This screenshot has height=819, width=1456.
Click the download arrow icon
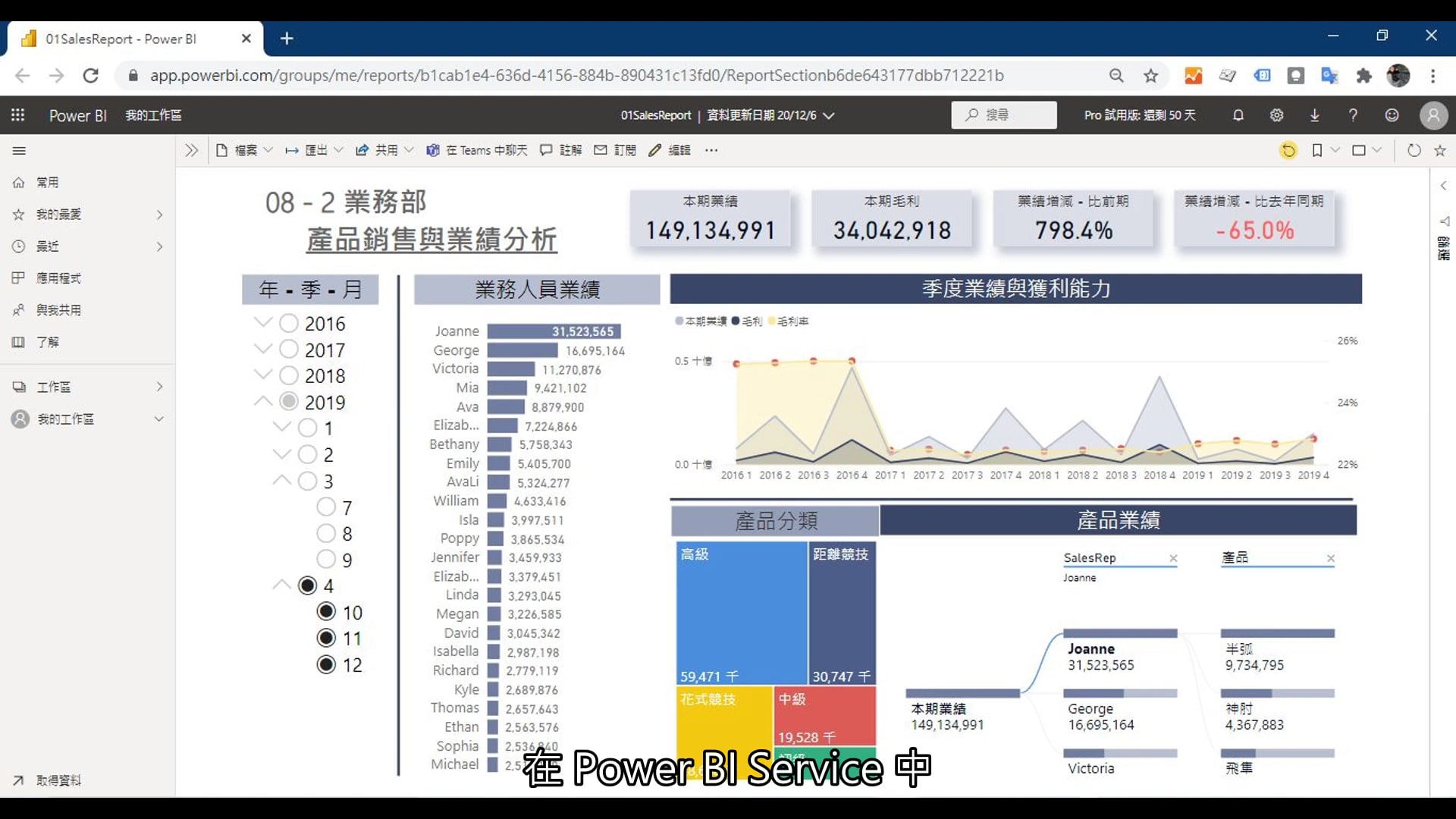click(1314, 115)
